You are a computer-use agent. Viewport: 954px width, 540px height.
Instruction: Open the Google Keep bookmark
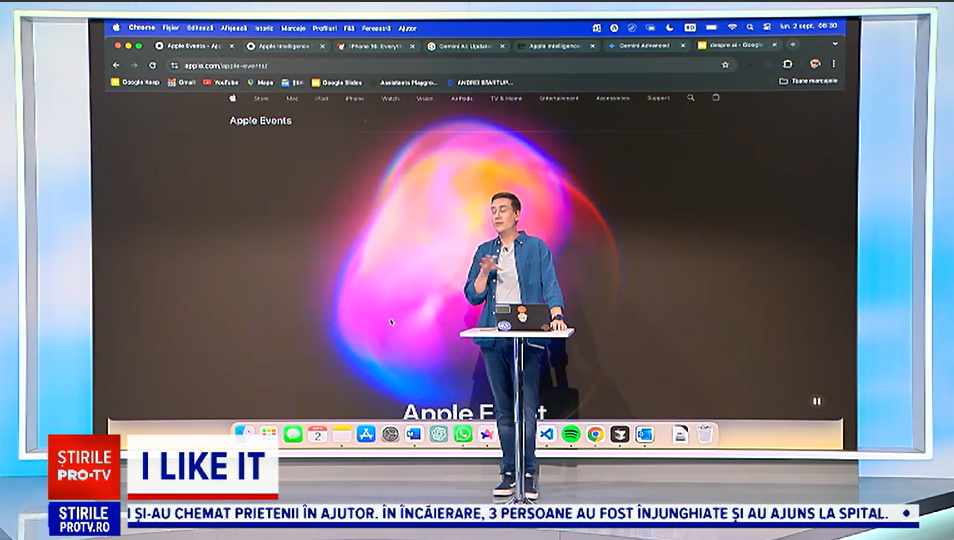point(135,82)
